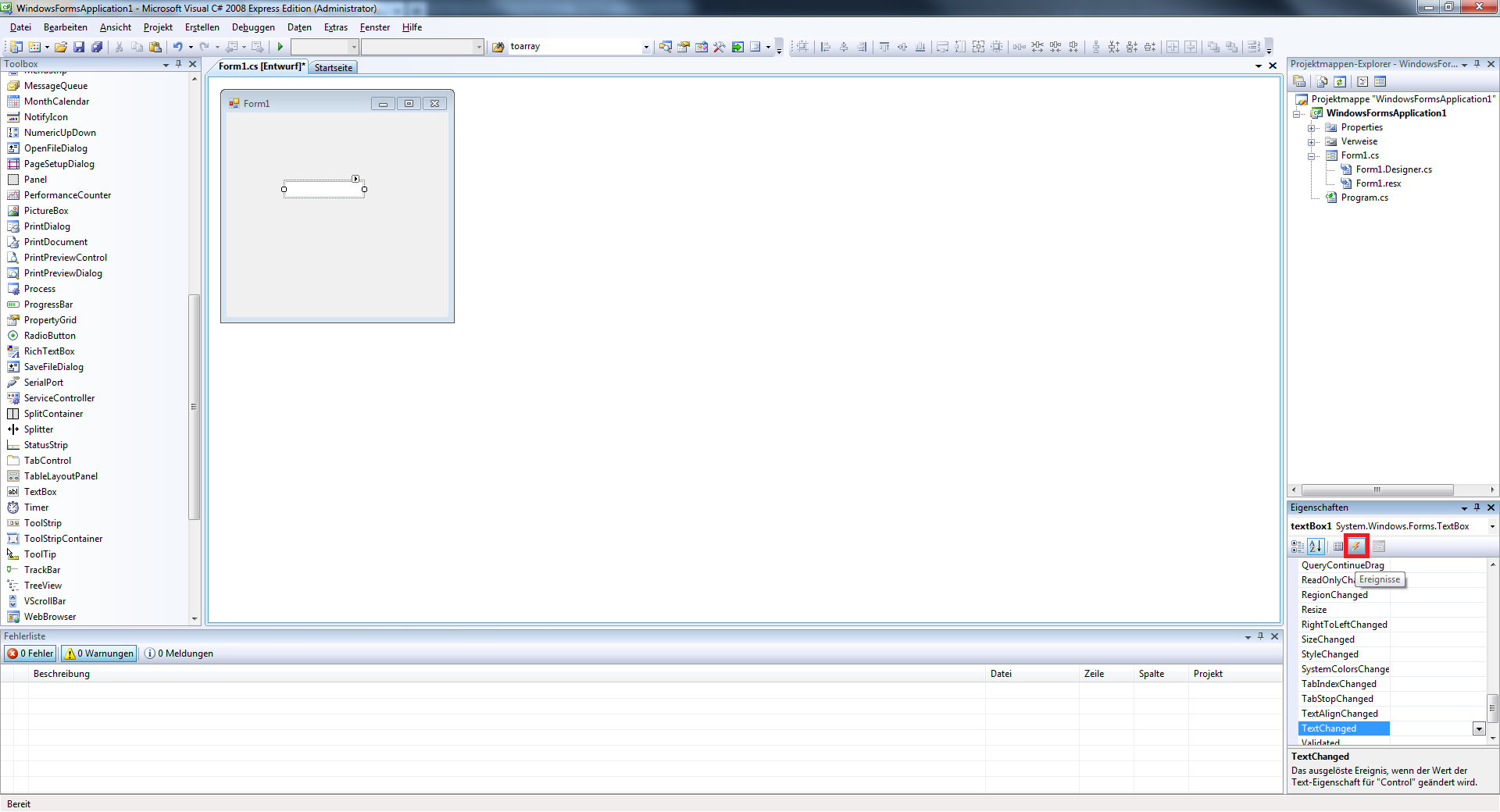Click the Projektmappen-Explorer horizontal scrollbar thumb
The width and height of the screenshot is (1500, 812).
click(x=1377, y=490)
